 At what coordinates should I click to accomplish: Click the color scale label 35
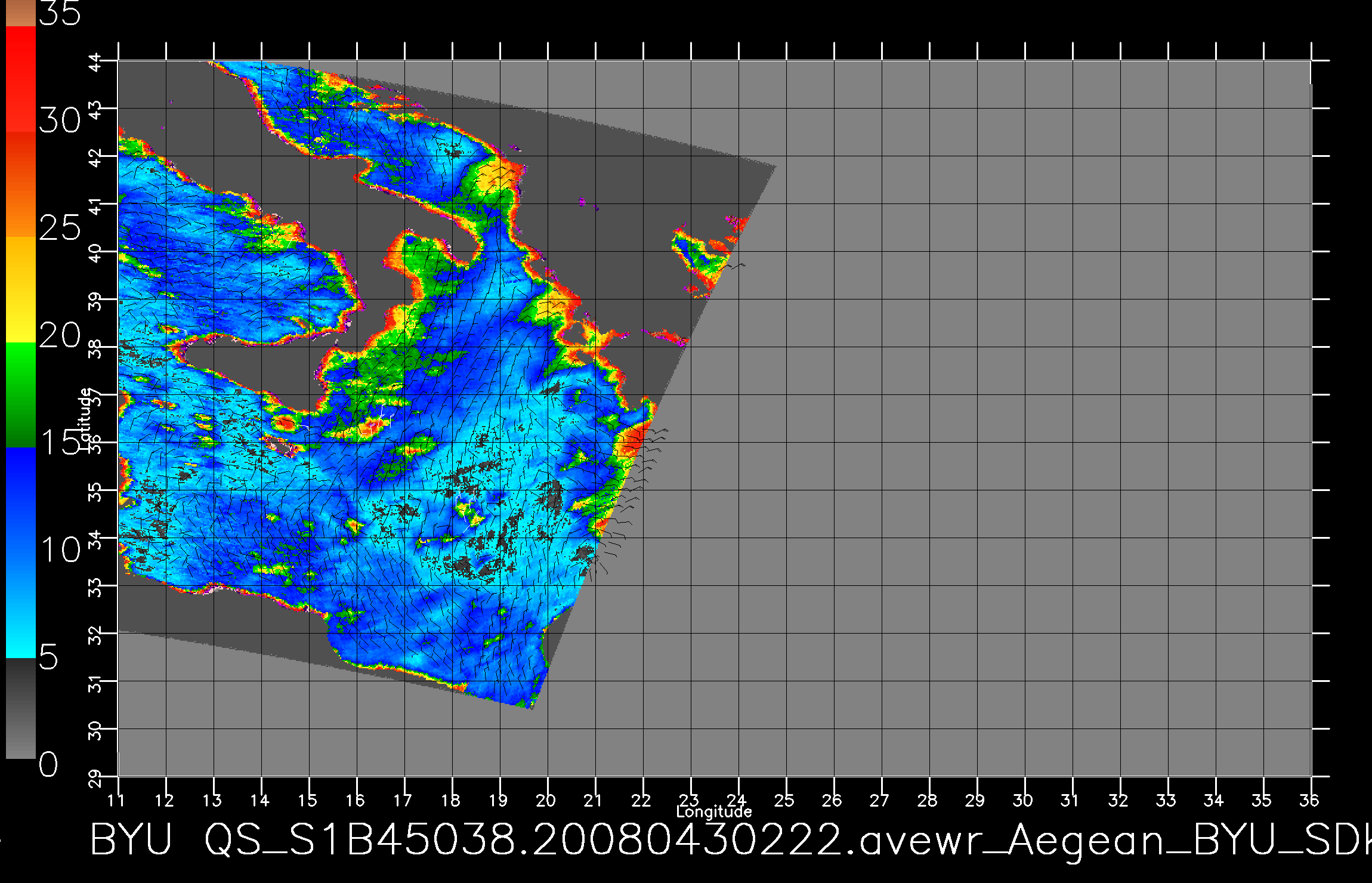[x=60, y=13]
